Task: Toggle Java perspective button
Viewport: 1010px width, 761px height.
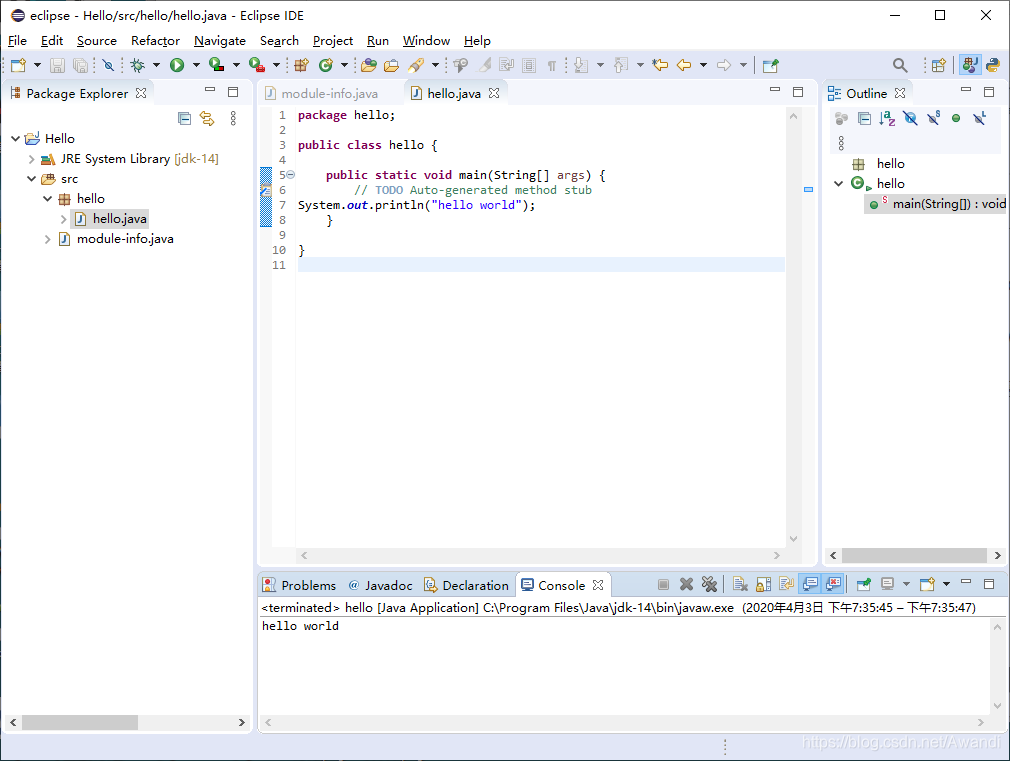Action: tap(969, 65)
